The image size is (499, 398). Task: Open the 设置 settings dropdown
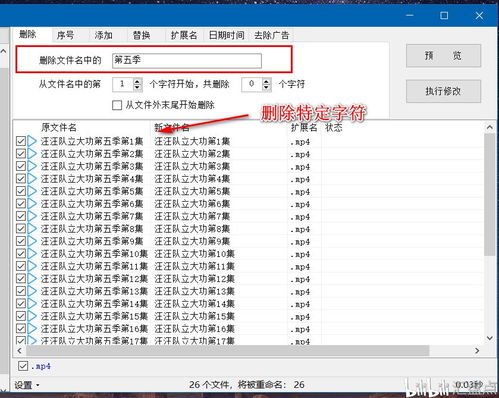27,385
